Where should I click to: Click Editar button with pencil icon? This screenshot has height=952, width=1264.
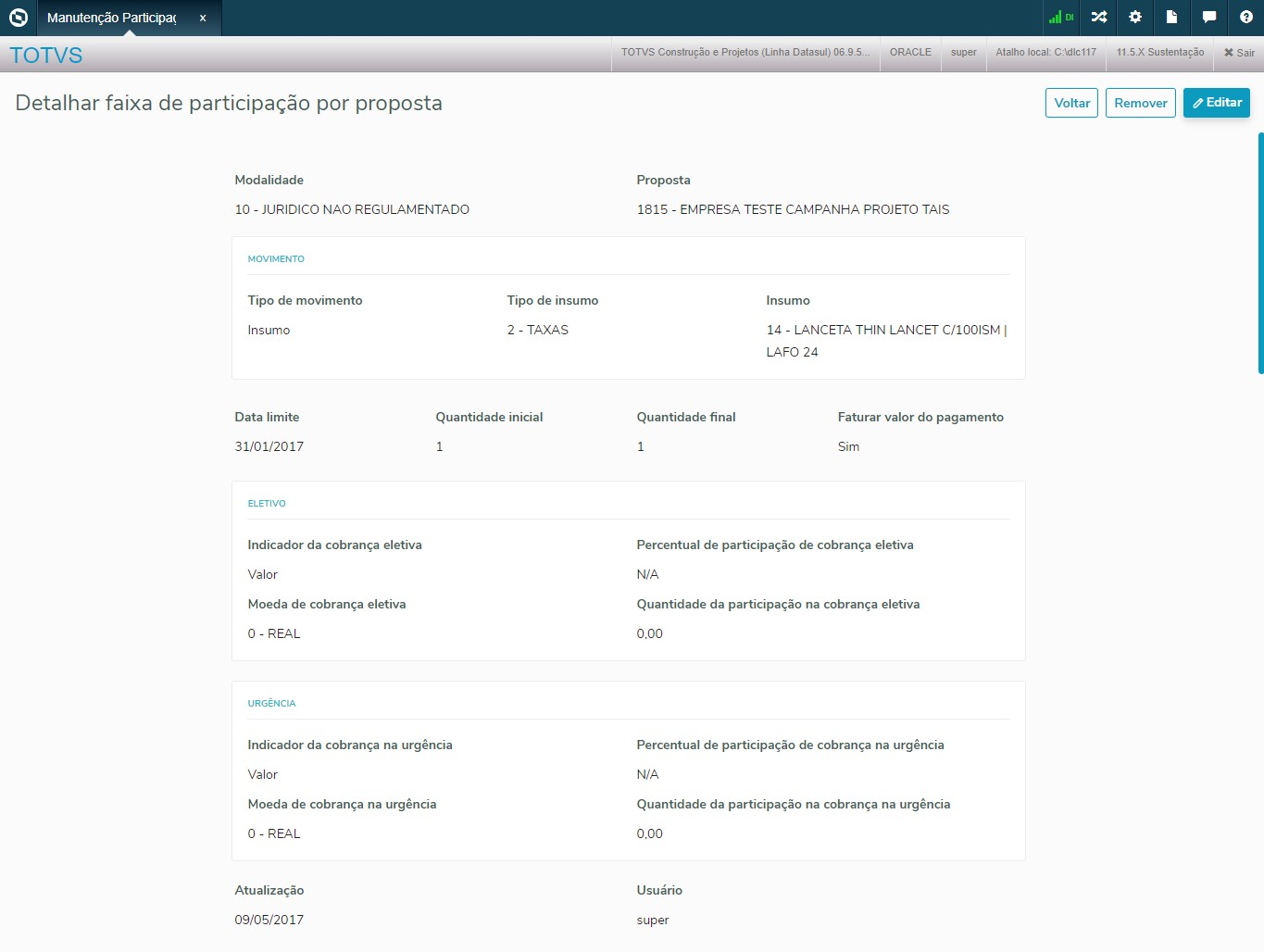tap(1216, 103)
